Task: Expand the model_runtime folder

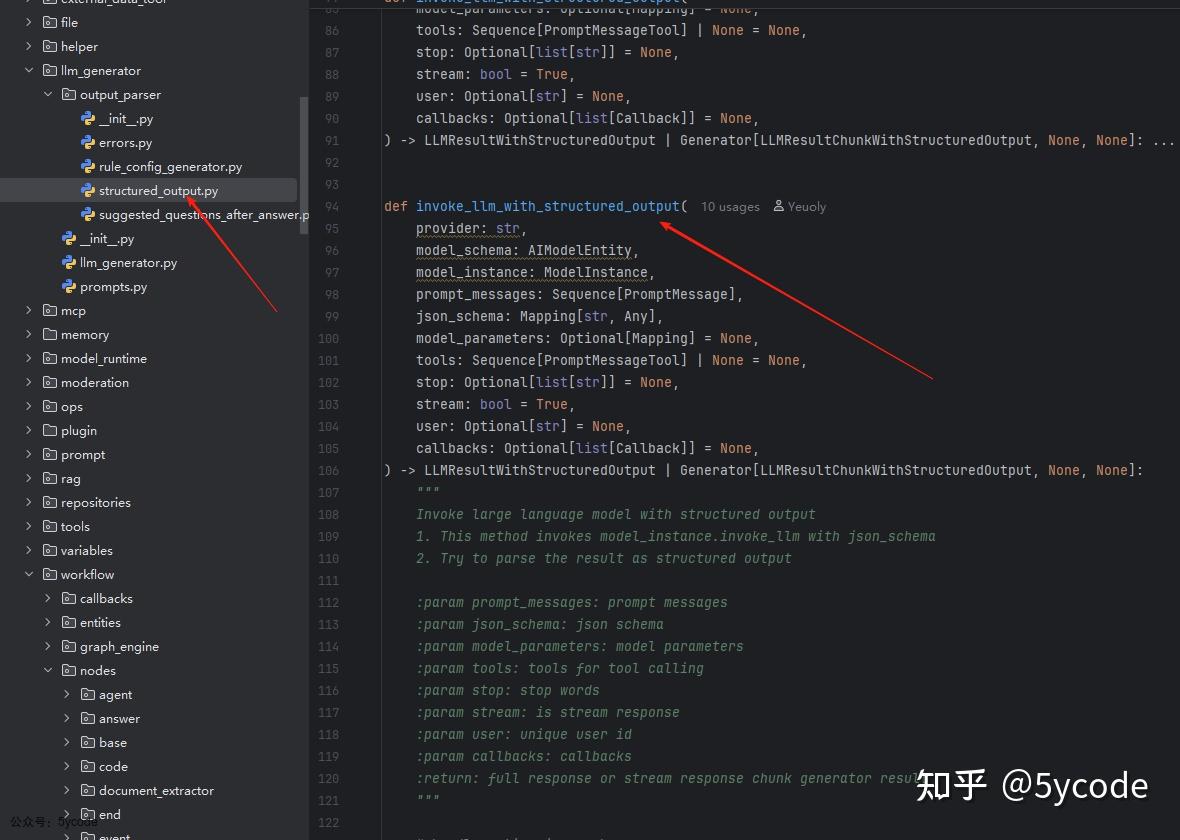Action: (29, 359)
